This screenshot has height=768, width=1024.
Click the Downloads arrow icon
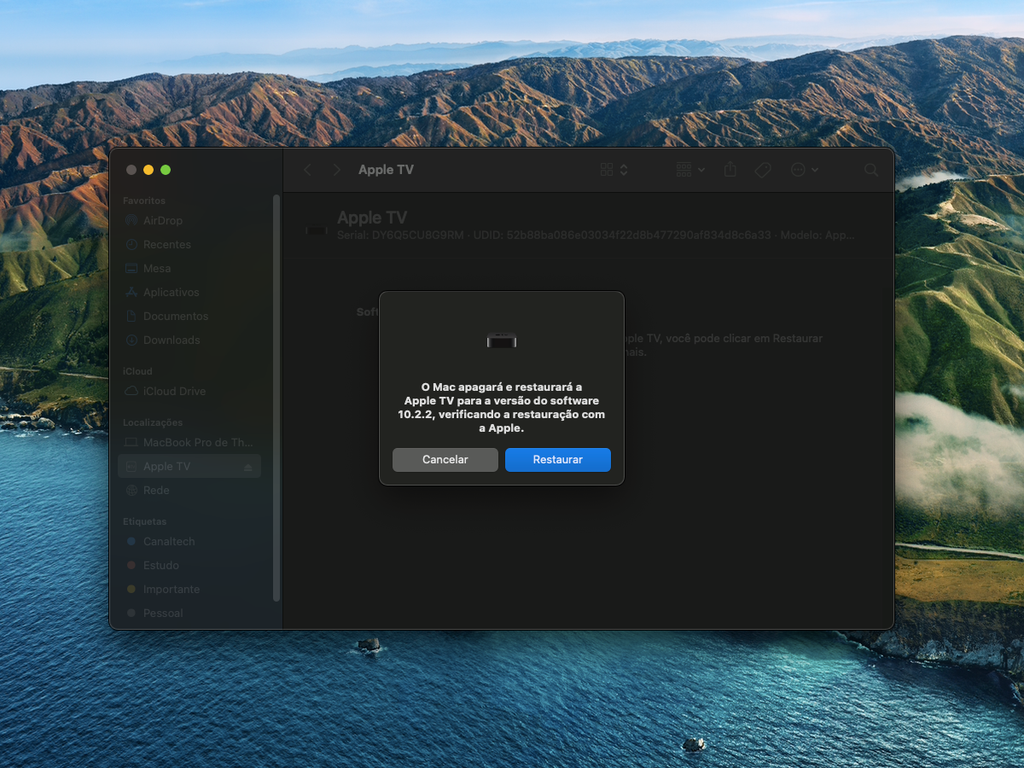pos(131,340)
